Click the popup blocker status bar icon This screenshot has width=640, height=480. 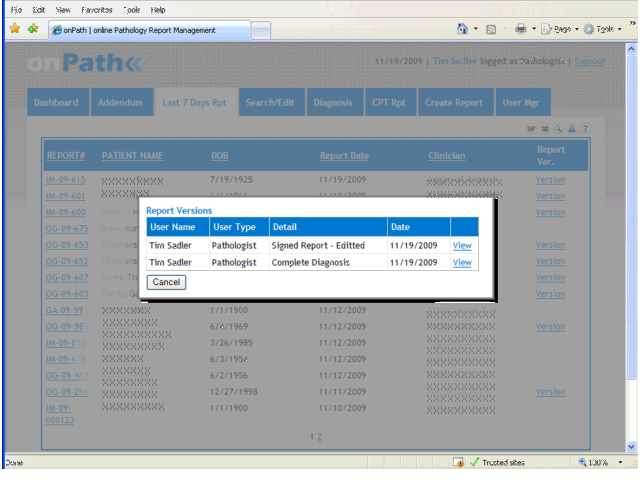[458, 463]
